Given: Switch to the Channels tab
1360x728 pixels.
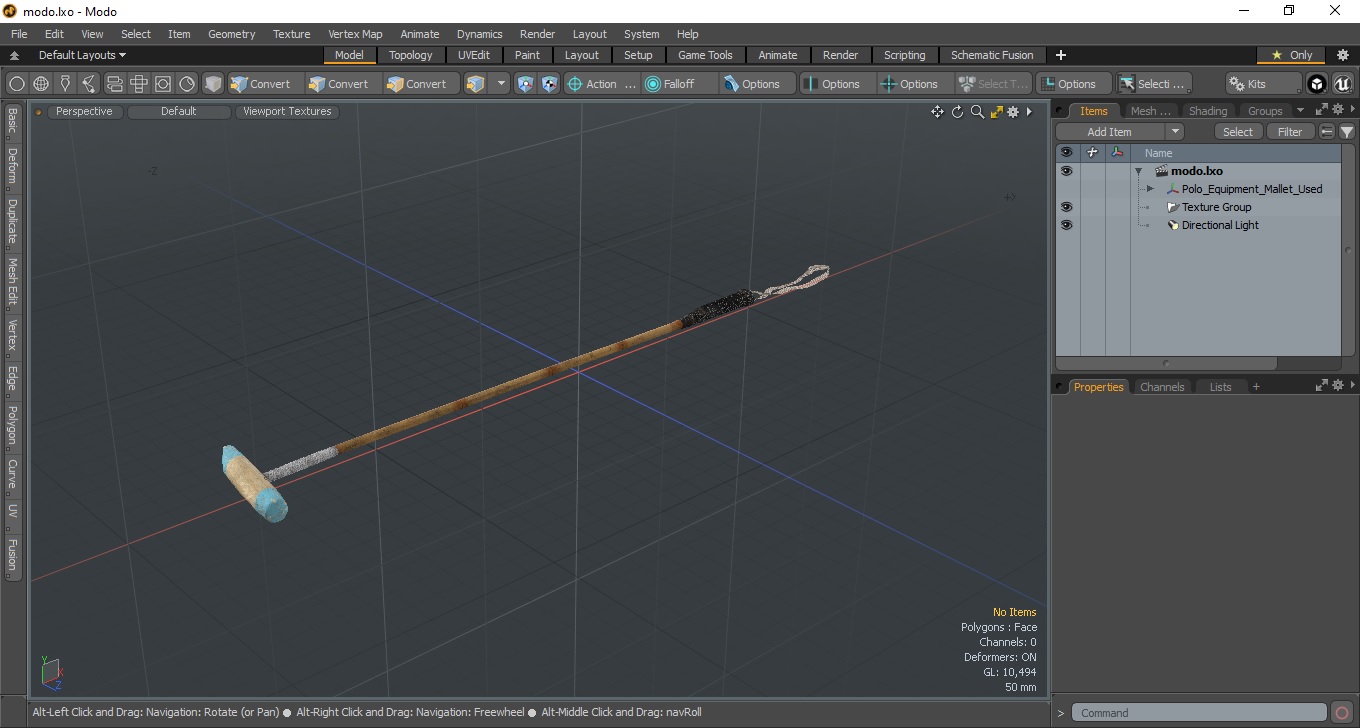Looking at the screenshot, I should tap(1162, 387).
